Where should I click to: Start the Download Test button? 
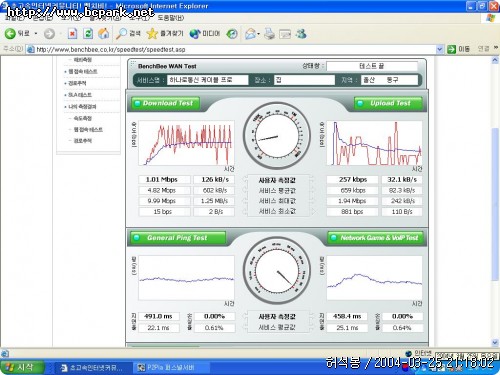[166, 103]
